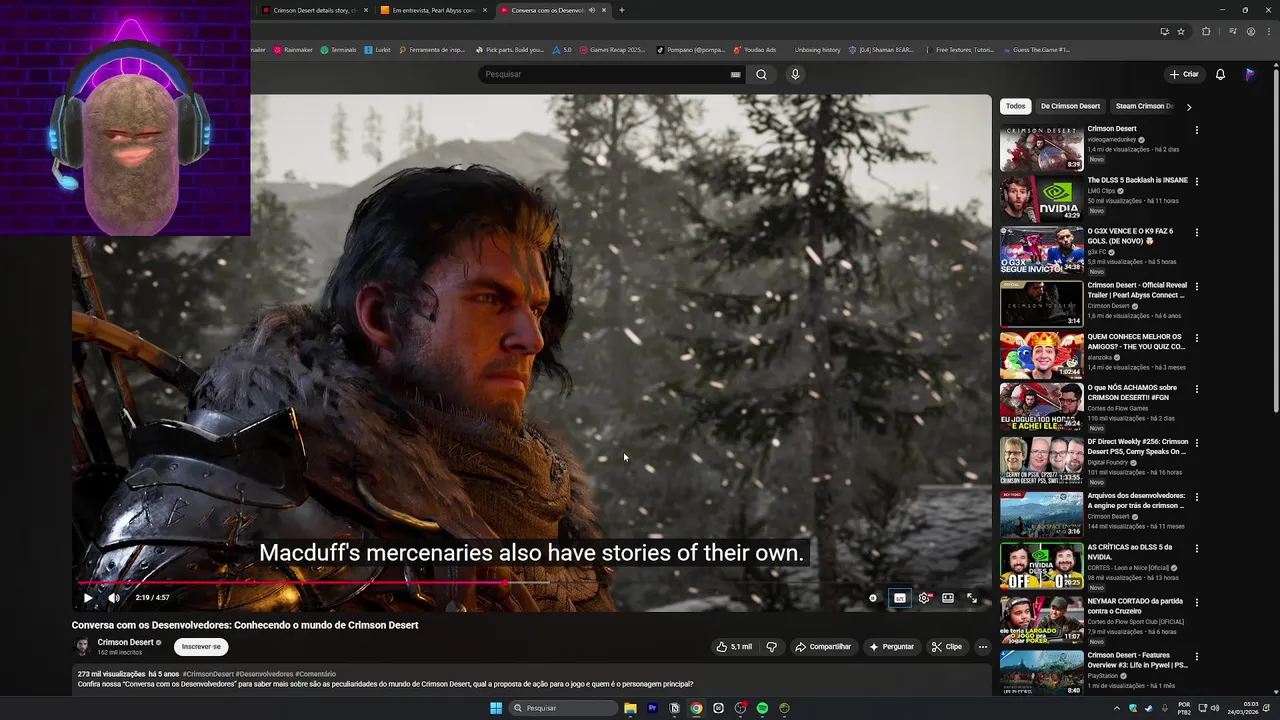Image resolution: width=1280 pixels, height=720 pixels.
Task: Open the Crimson Desert channel name link
Action: (x=125, y=642)
